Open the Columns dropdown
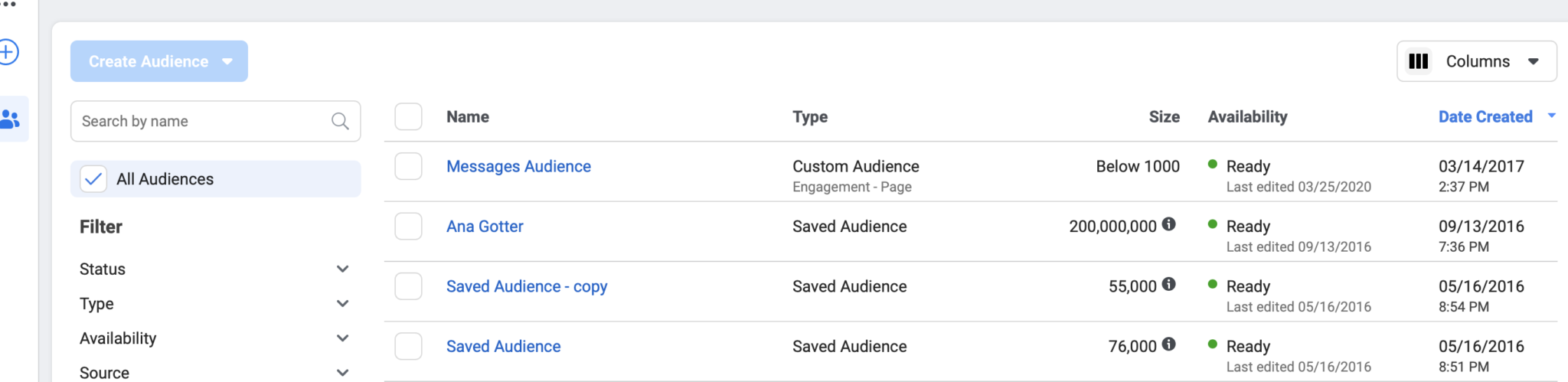 pos(1477,61)
